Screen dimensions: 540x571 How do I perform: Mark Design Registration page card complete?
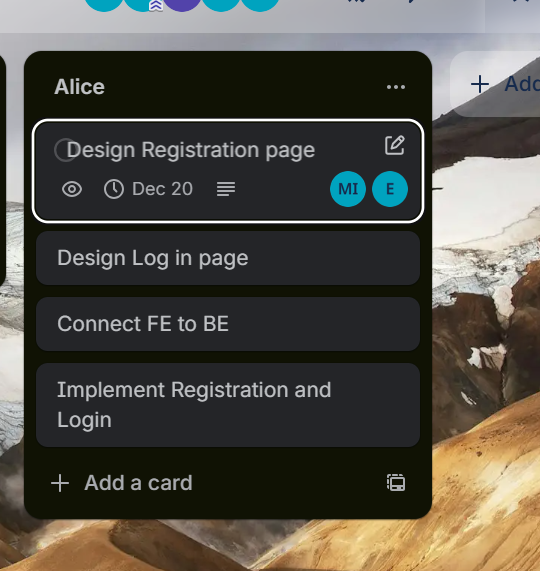65,150
